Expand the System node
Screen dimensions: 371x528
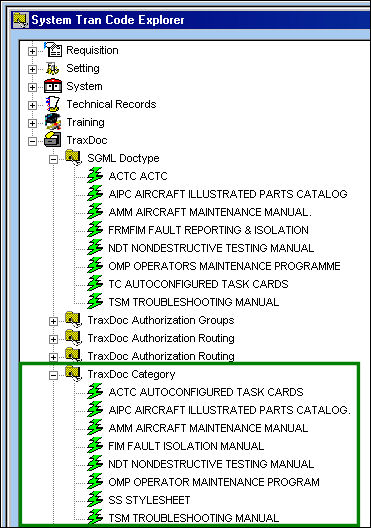click(32, 87)
